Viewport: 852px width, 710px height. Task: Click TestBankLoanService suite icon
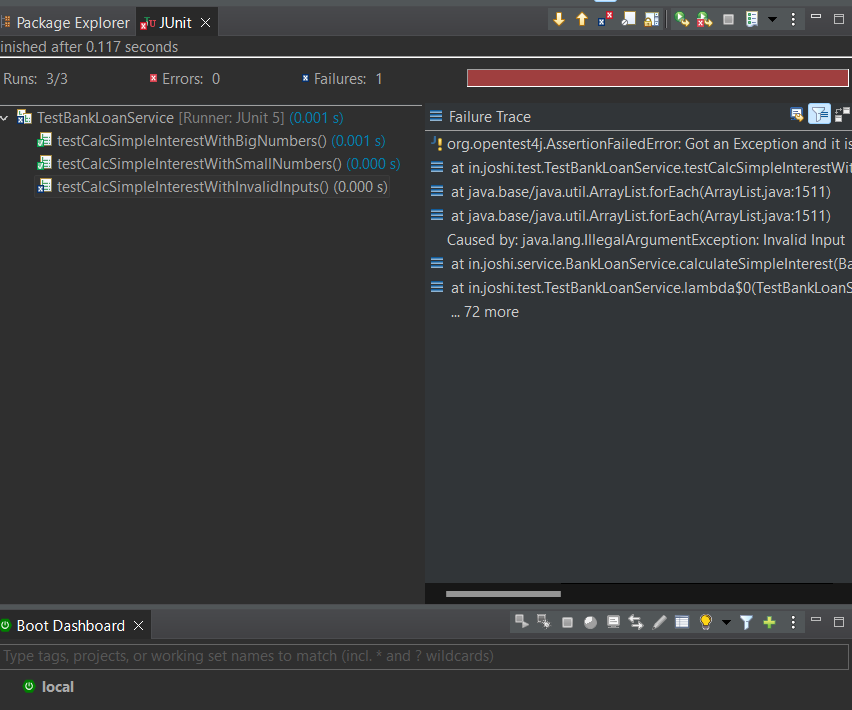click(24, 117)
